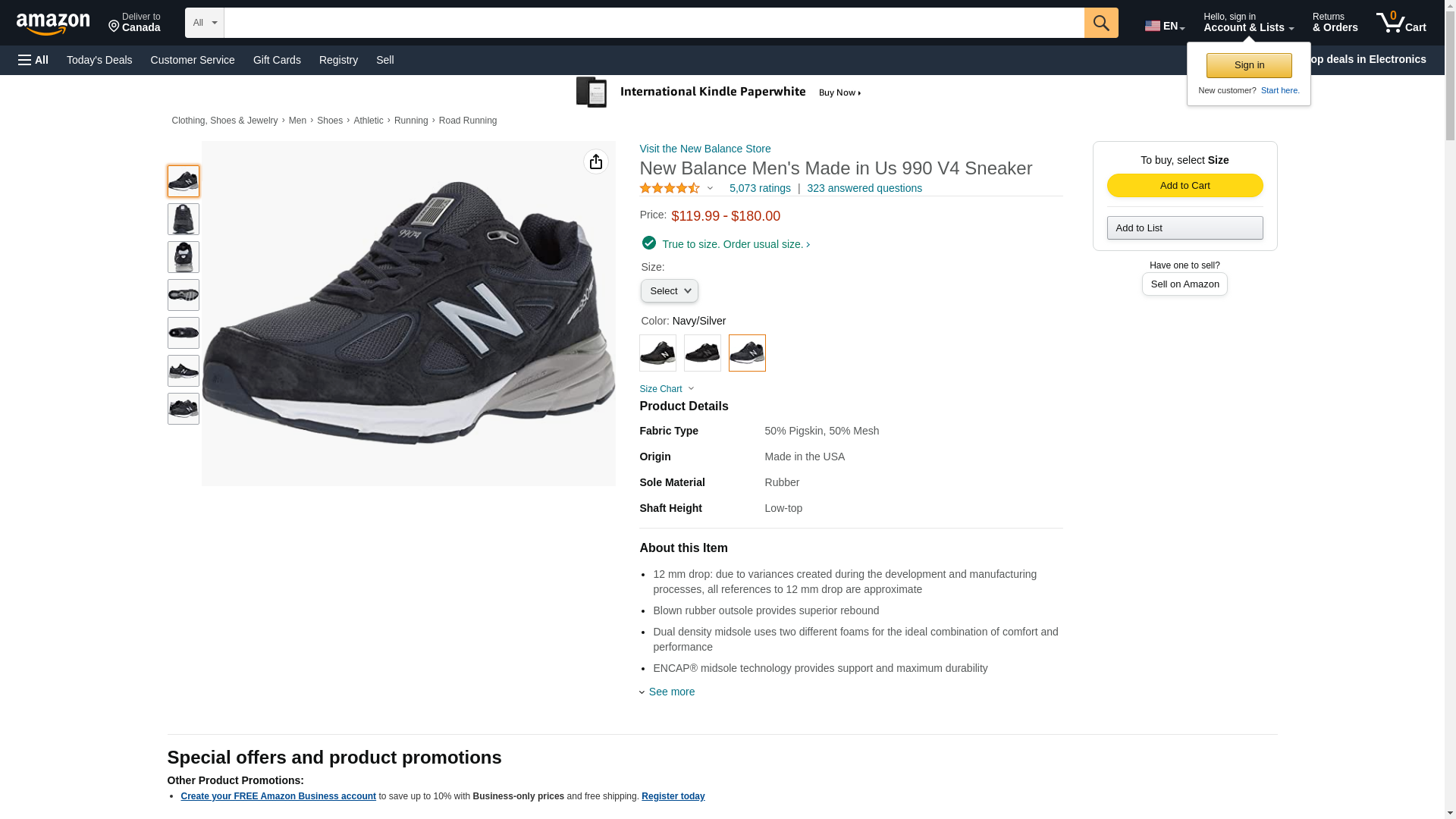Click the yellow Sign in button
Image resolution: width=1456 pixels, height=819 pixels.
click(x=1249, y=65)
